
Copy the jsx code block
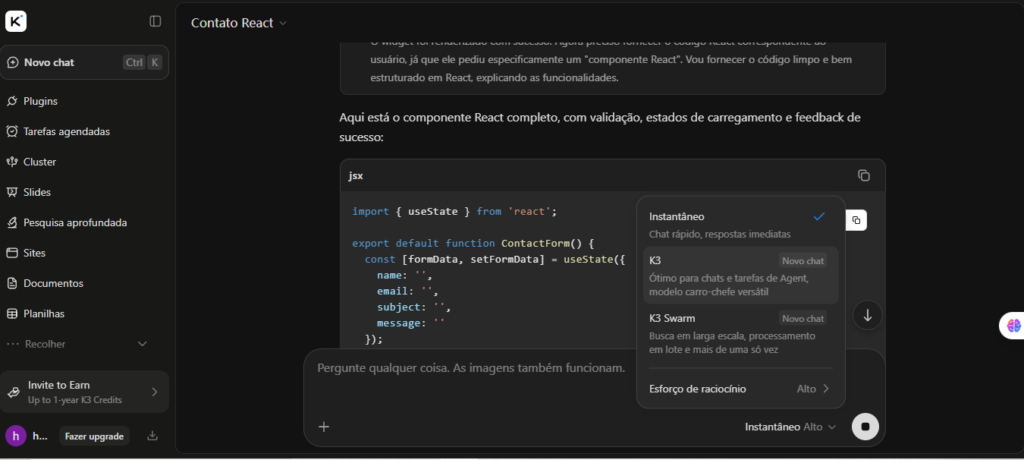pos(864,176)
